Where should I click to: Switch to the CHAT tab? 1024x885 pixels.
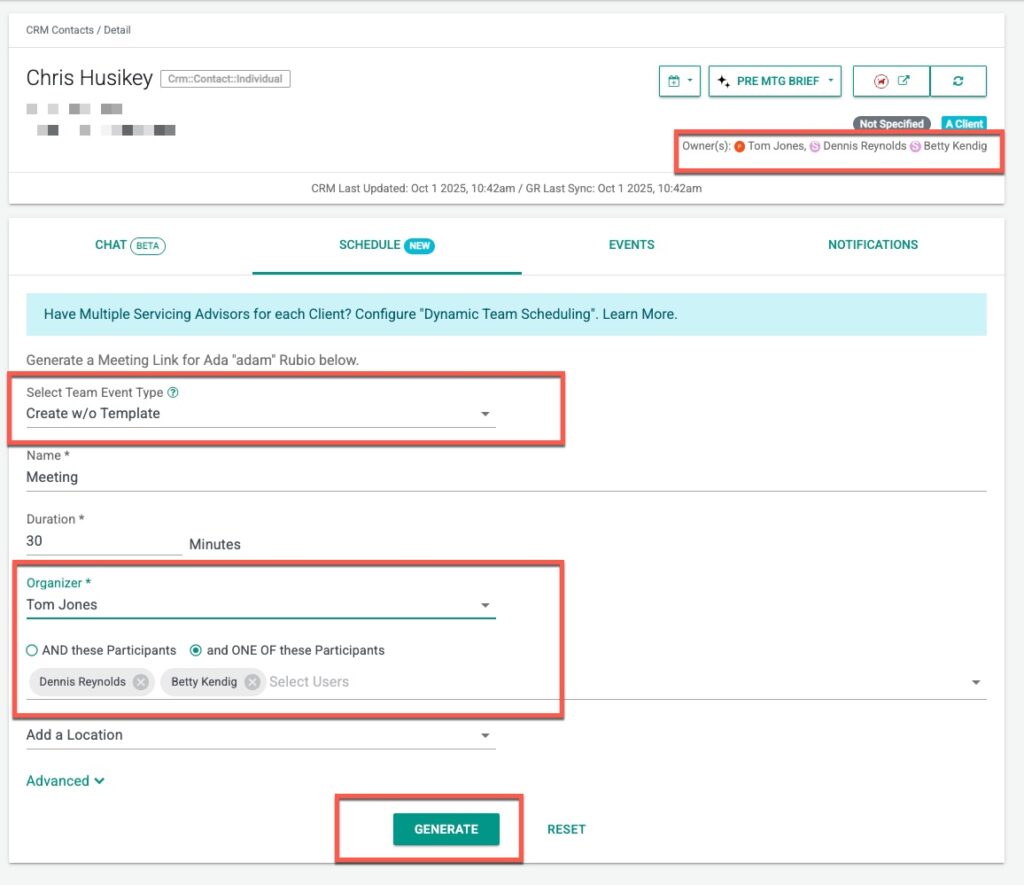click(129, 245)
